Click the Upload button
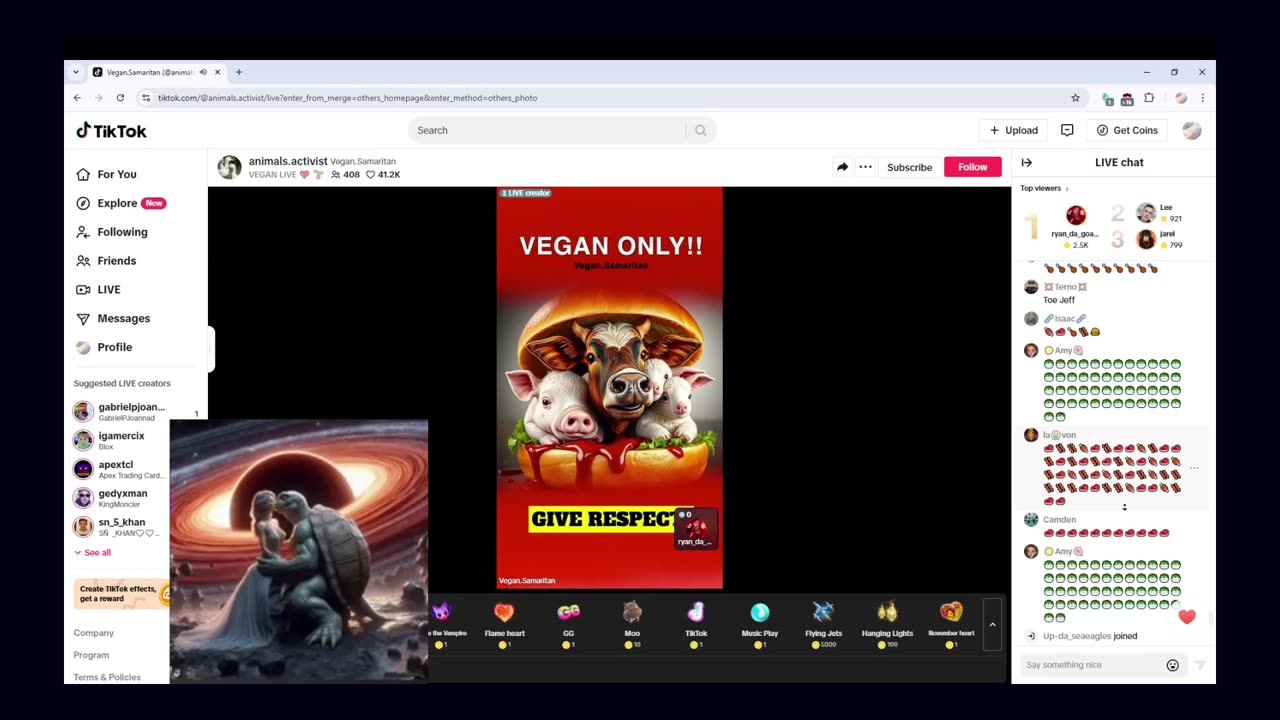 (1013, 130)
